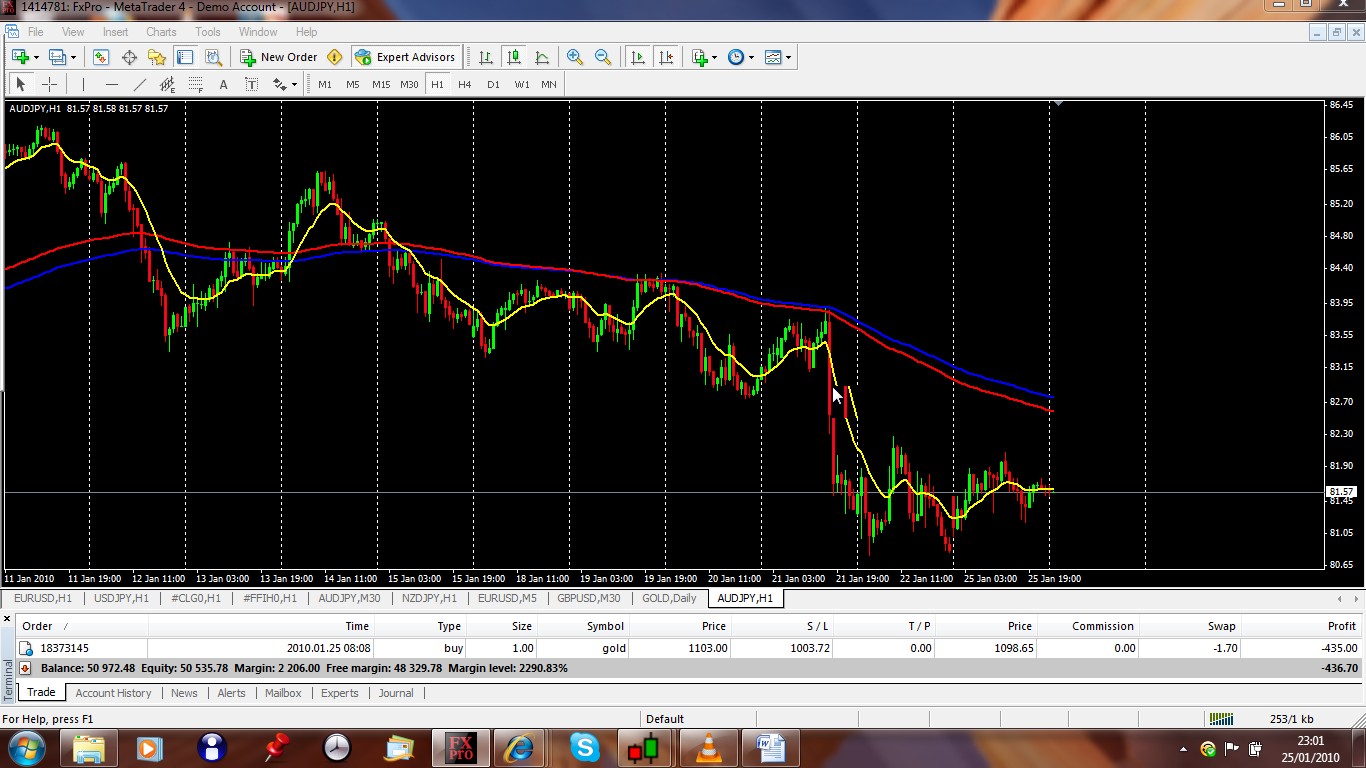Switch chart to Line Chart mode
Screen dimensions: 1366x768
tap(541, 57)
